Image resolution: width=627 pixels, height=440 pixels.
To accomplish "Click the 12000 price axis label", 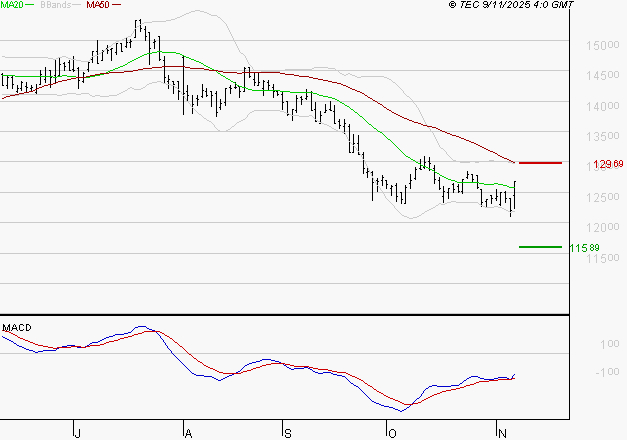I will point(603,227).
